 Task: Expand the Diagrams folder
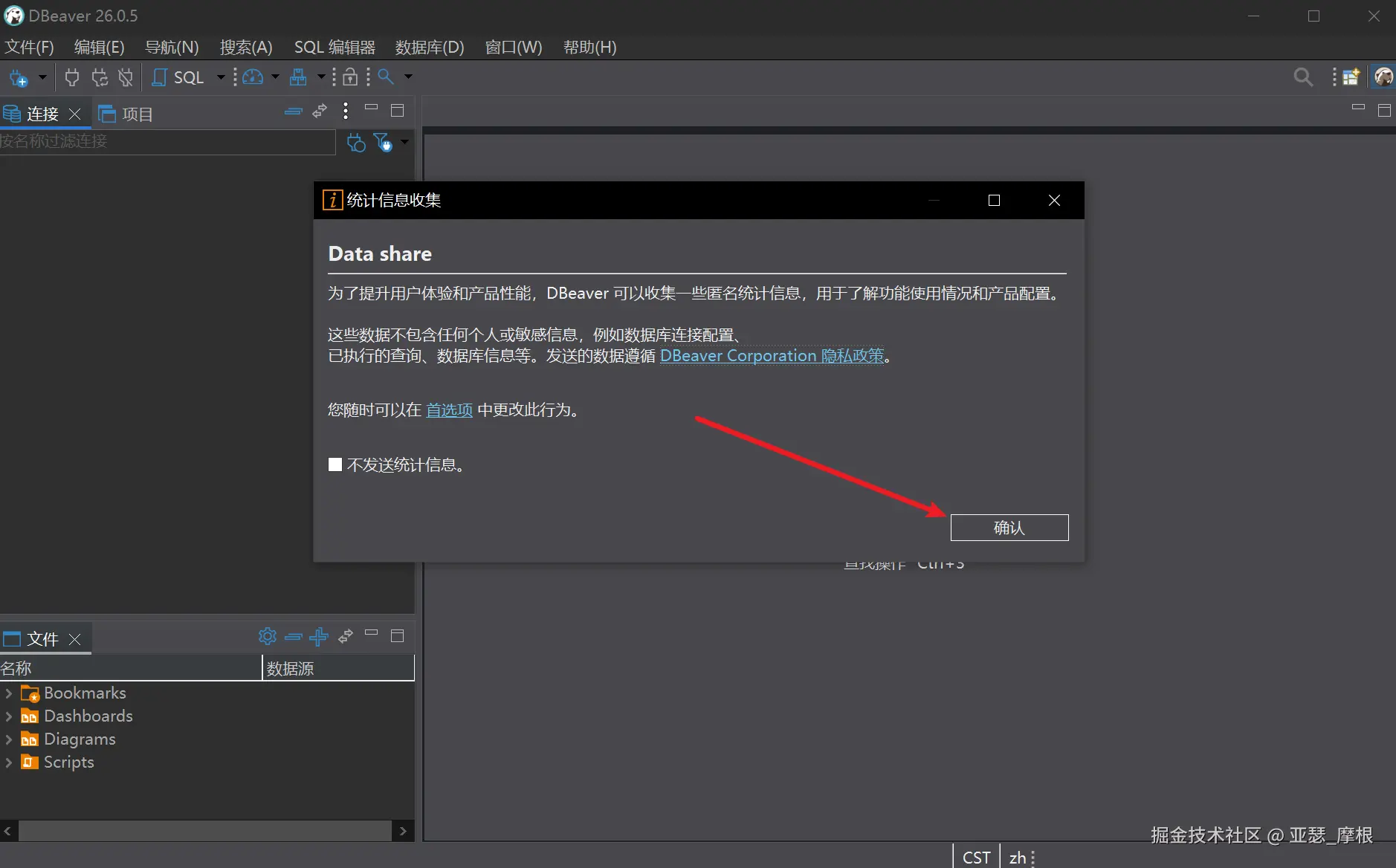[x=9, y=739]
